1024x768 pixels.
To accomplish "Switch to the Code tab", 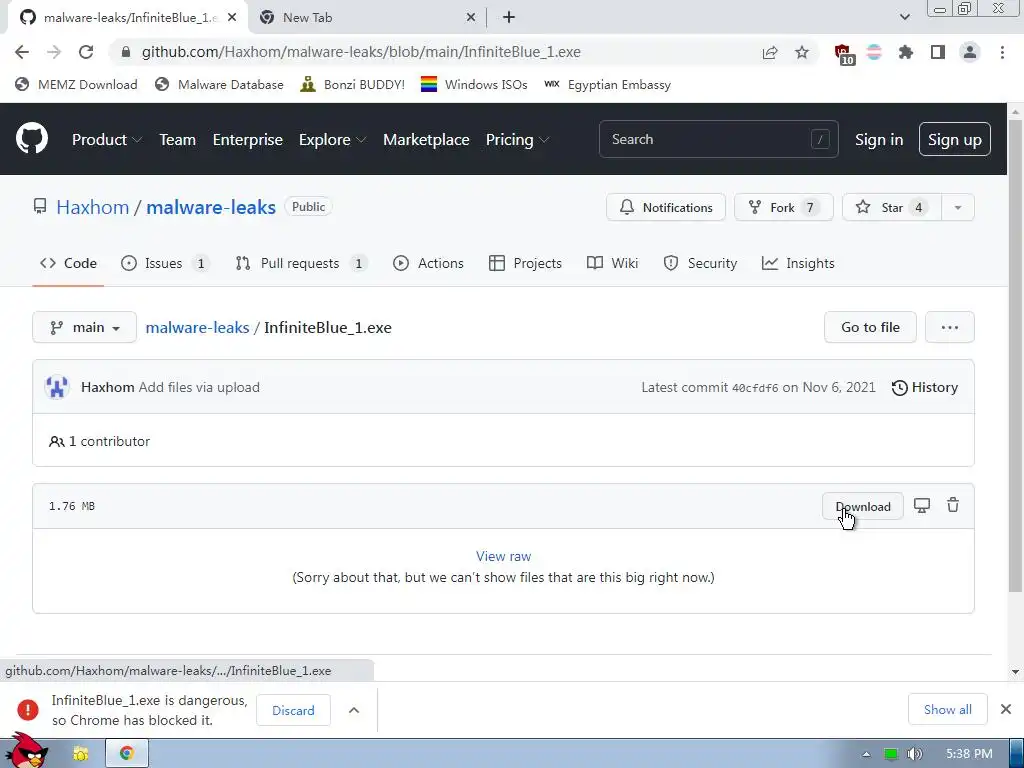I will point(68,263).
